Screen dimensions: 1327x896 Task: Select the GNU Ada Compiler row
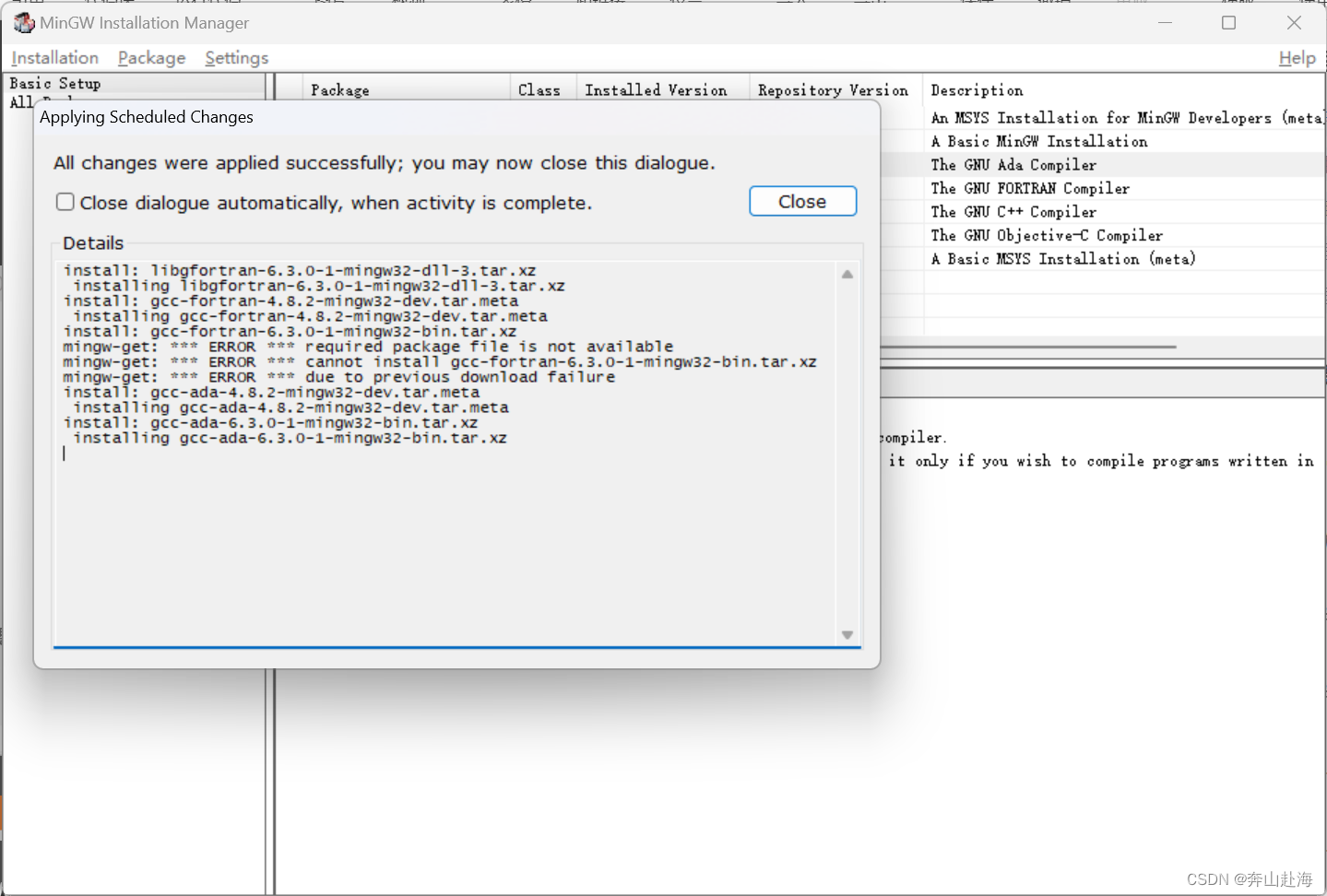pyautogui.click(x=1103, y=165)
